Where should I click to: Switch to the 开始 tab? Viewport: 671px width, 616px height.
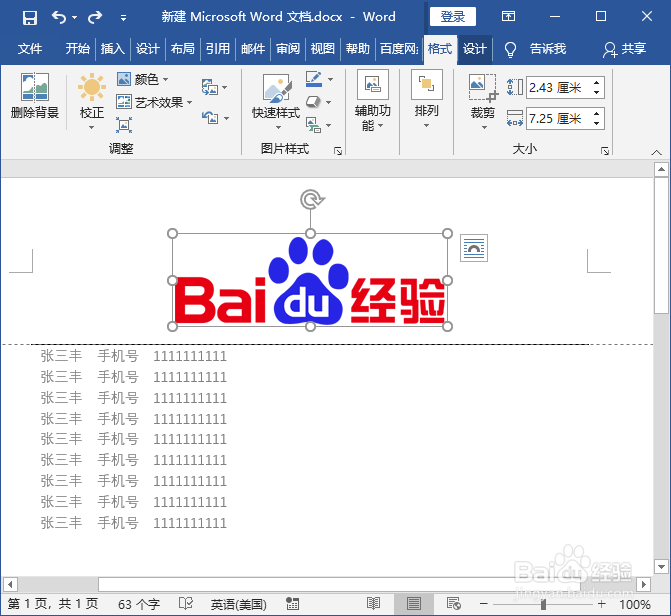(x=77, y=49)
